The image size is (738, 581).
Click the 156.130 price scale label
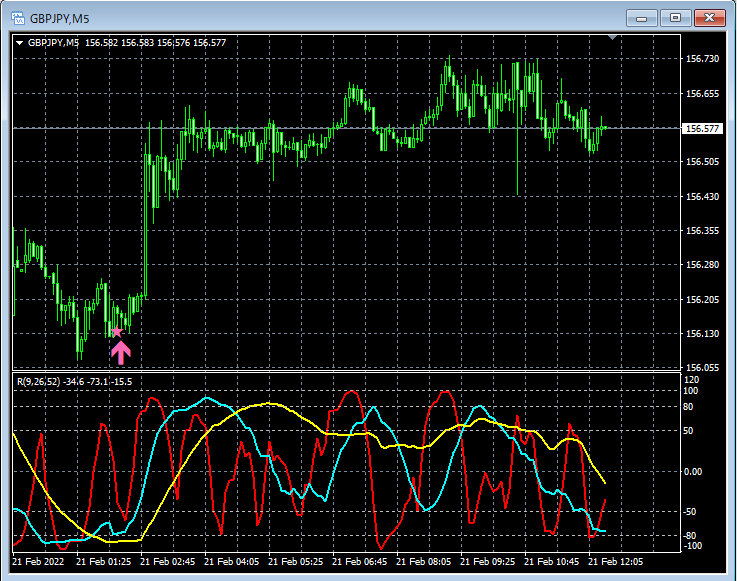pyautogui.click(x=702, y=333)
